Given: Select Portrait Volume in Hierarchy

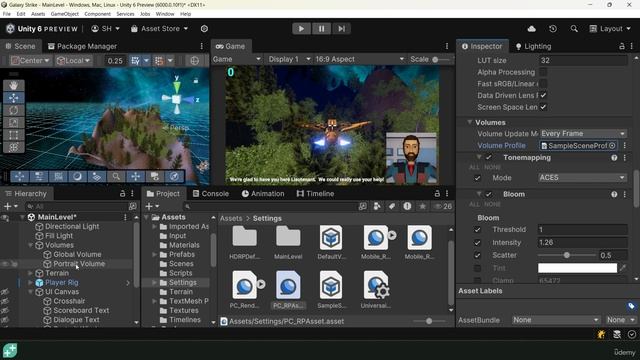Looking at the screenshot, I should 79,264.
